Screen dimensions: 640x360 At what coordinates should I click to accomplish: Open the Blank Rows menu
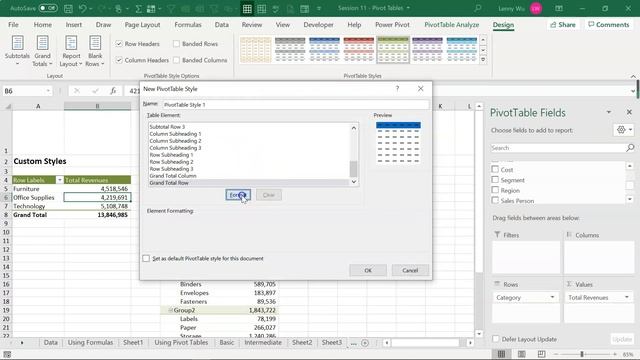[95, 51]
